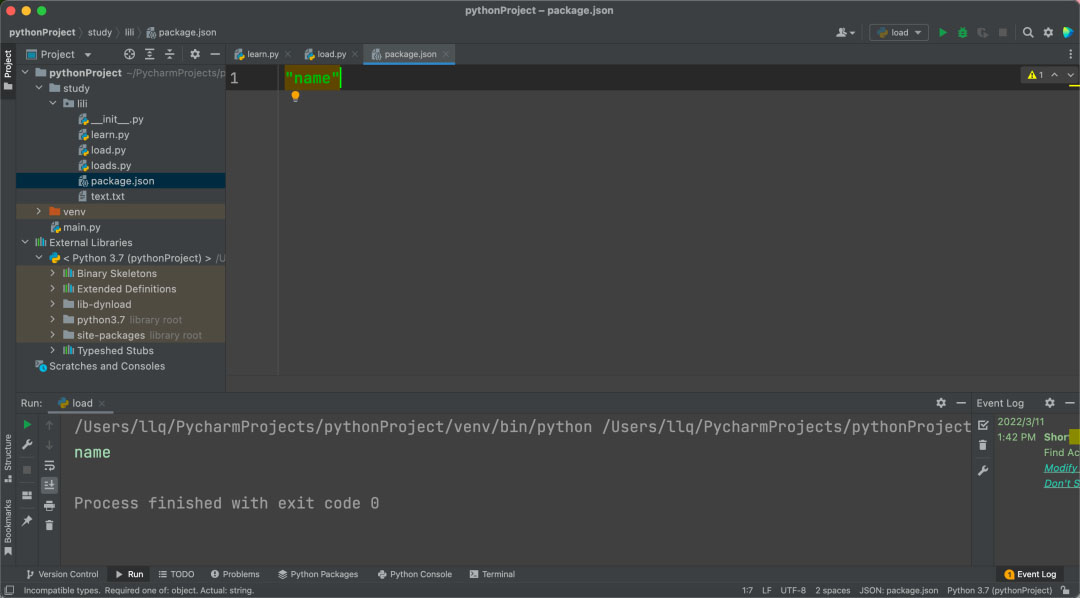Toggle soft-wrap in Run console

[x=50, y=466]
